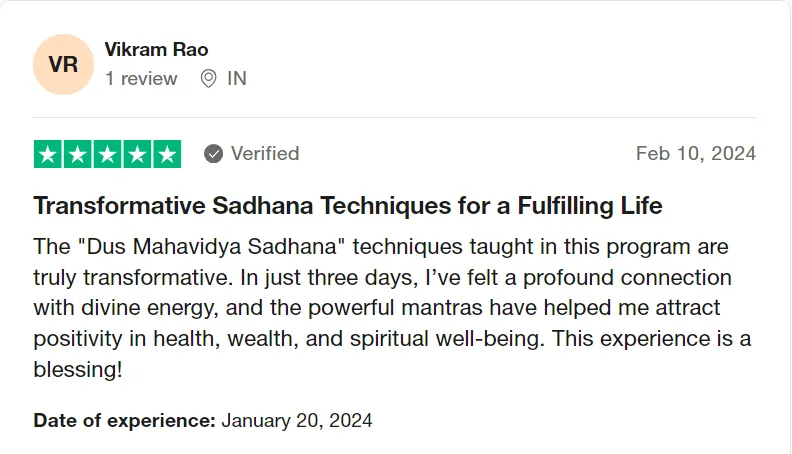Click the word "blessing!" ending the review
The image size is (792, 454).
78,369
